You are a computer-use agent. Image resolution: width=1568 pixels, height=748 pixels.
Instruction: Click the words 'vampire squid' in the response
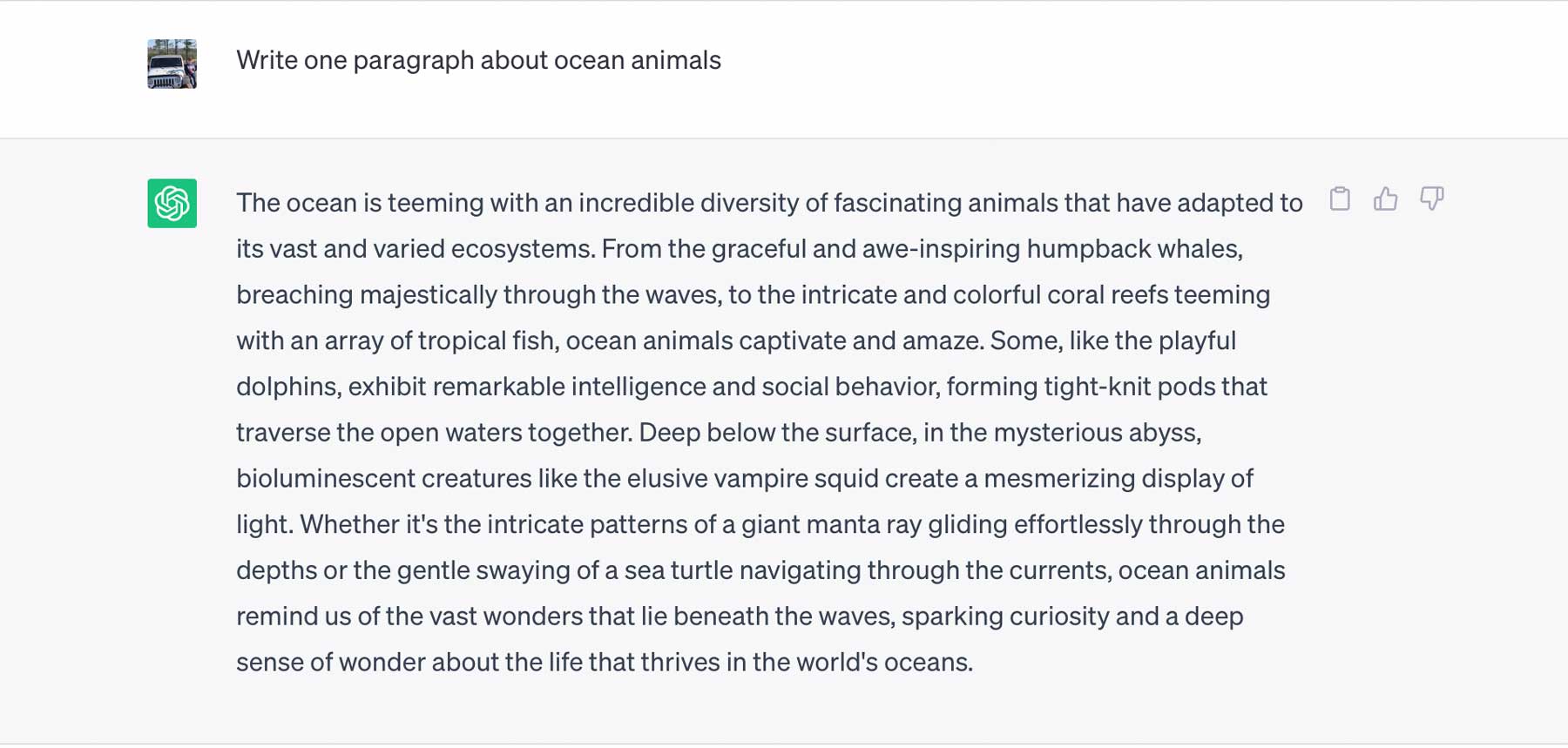(x=795, y=479)
